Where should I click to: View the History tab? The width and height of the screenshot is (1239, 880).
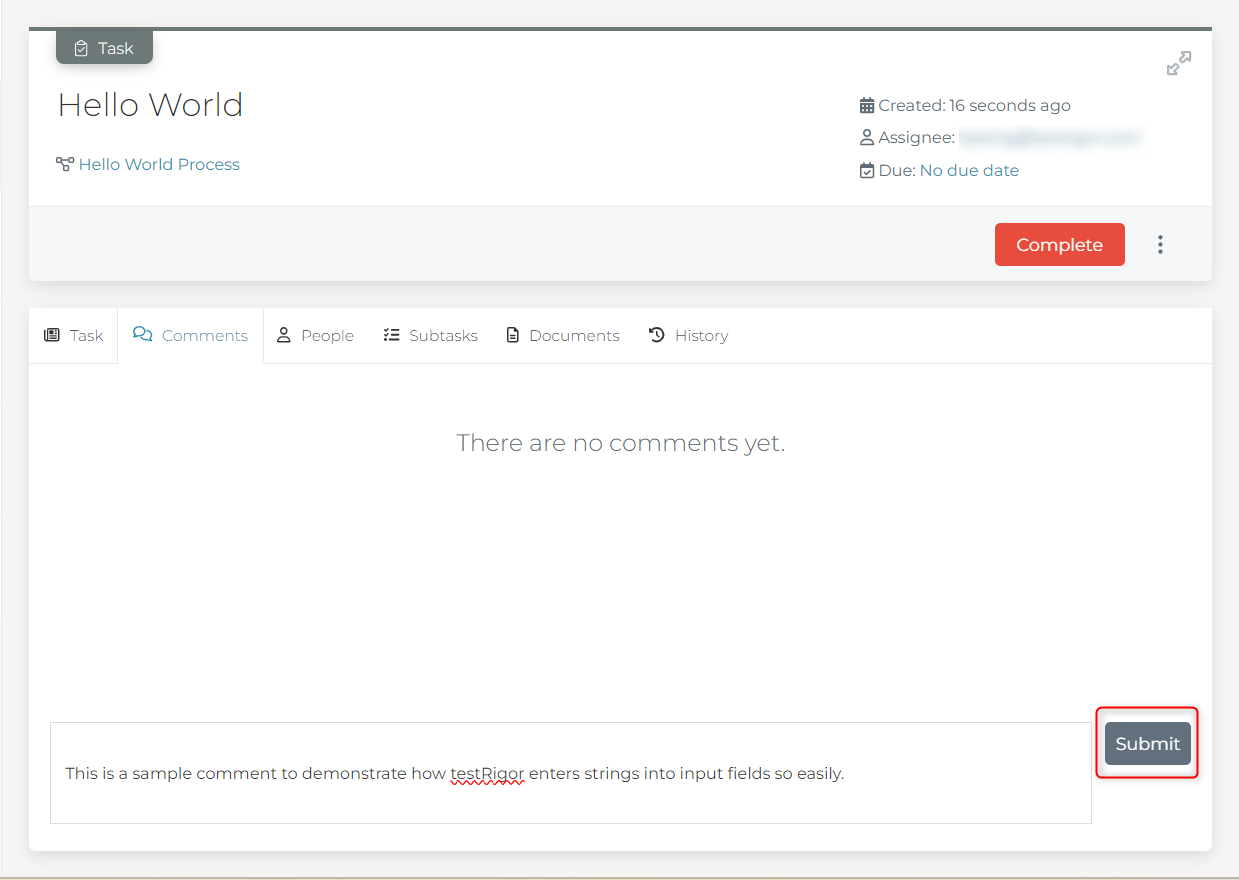coord(688,336)
